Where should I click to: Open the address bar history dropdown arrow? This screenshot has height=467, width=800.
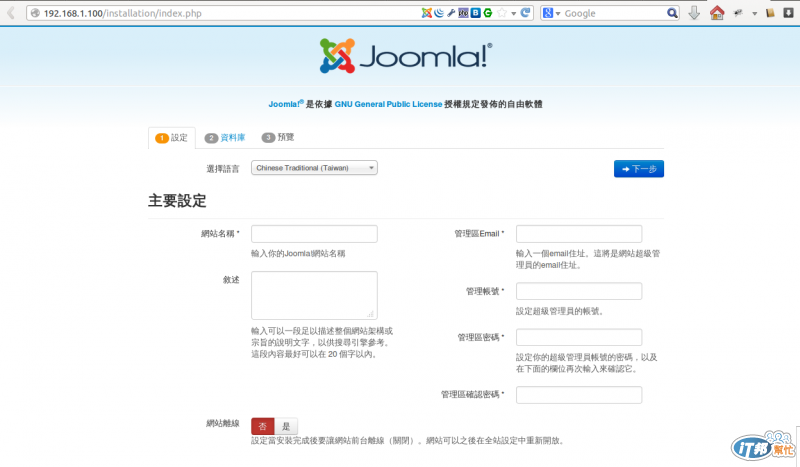point(514,14)
